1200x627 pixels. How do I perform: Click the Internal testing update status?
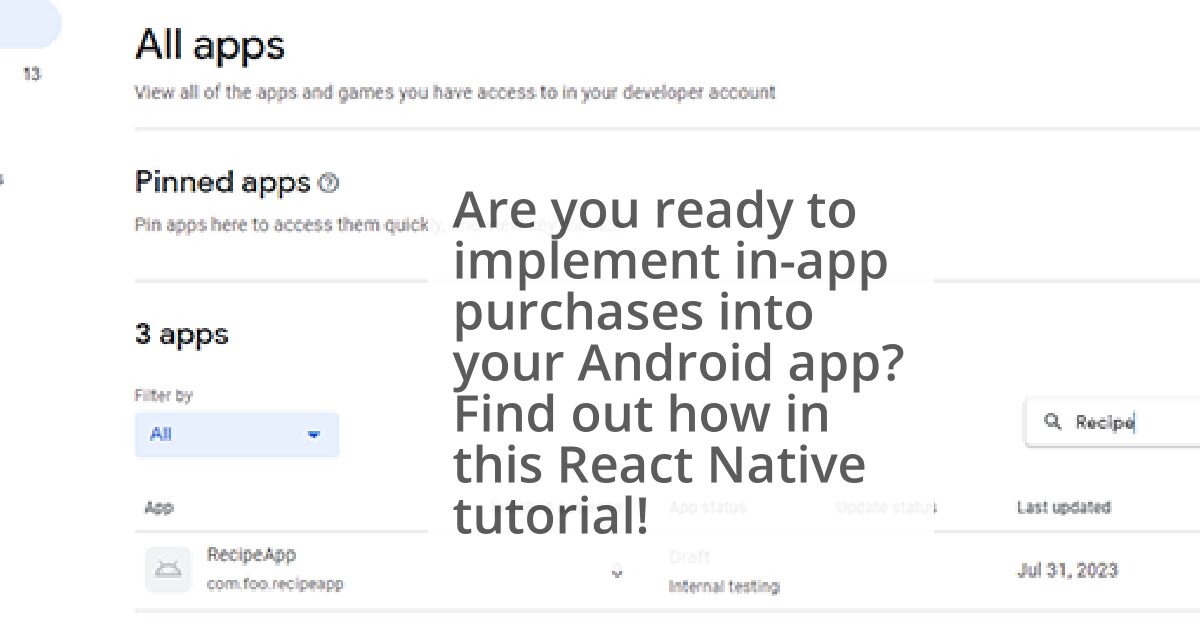[723, 587]
